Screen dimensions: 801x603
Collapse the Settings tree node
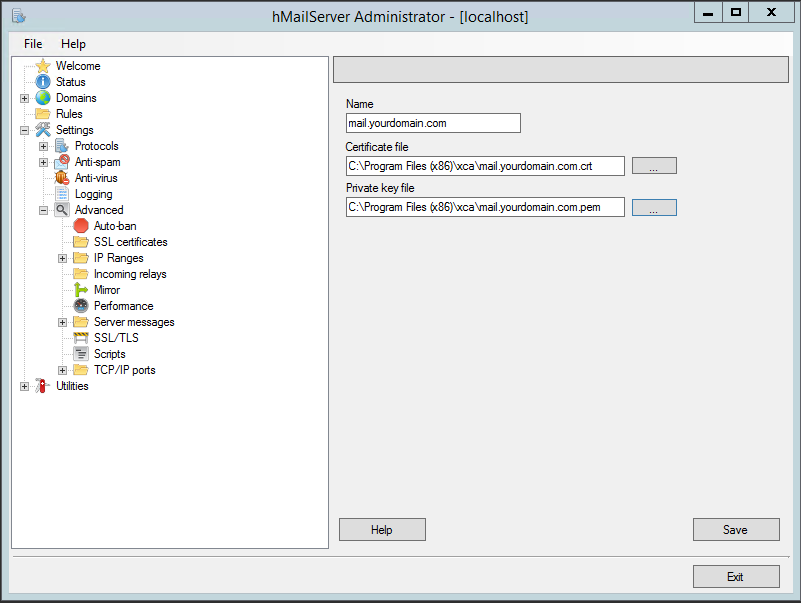coord(25,130)
